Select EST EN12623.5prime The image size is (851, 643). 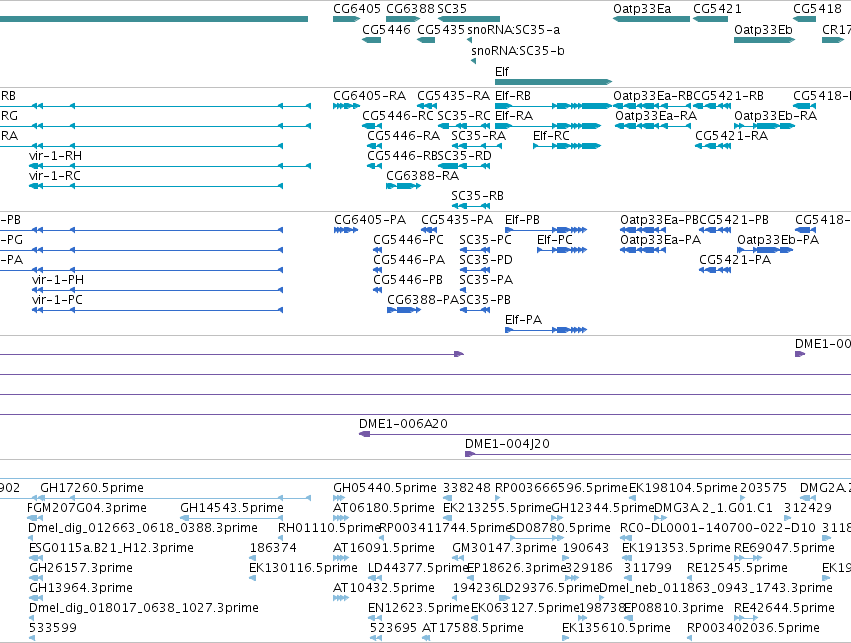[418, 608]
